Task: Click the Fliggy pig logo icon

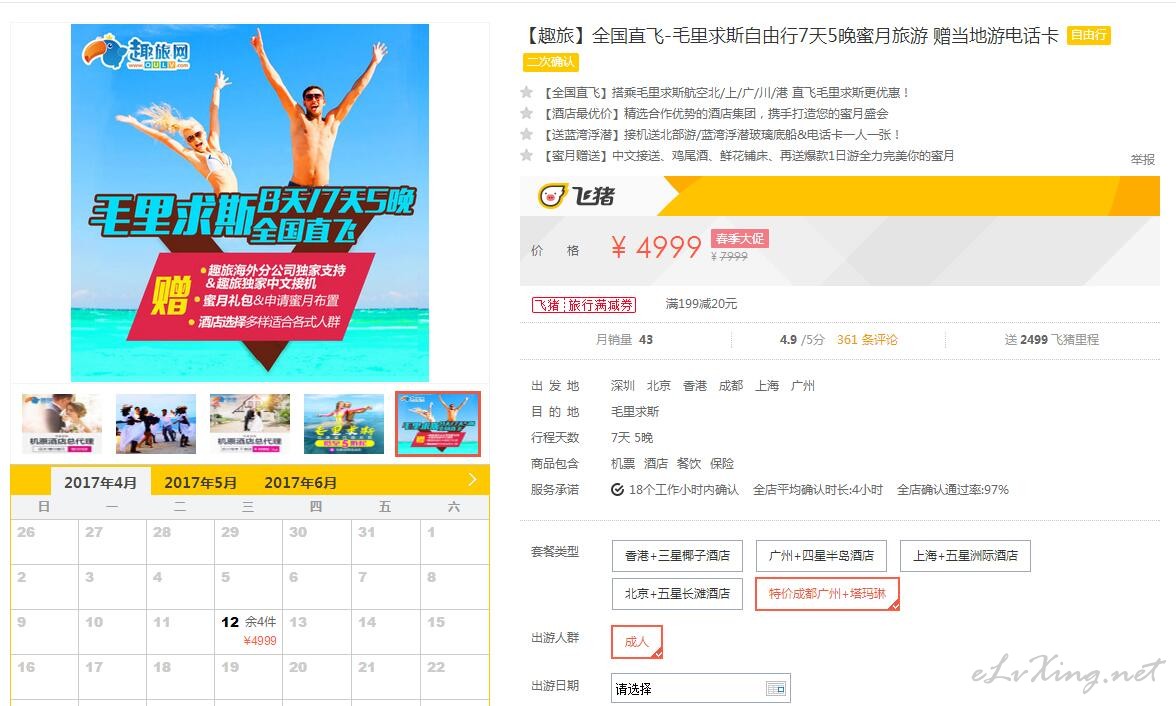Action: click(552, 197)
